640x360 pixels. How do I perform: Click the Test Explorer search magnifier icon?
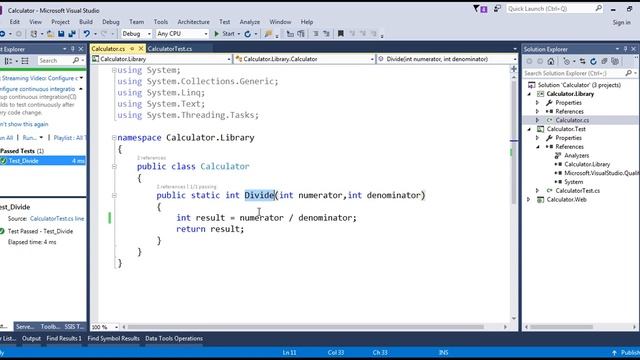(x=76, y=60)
